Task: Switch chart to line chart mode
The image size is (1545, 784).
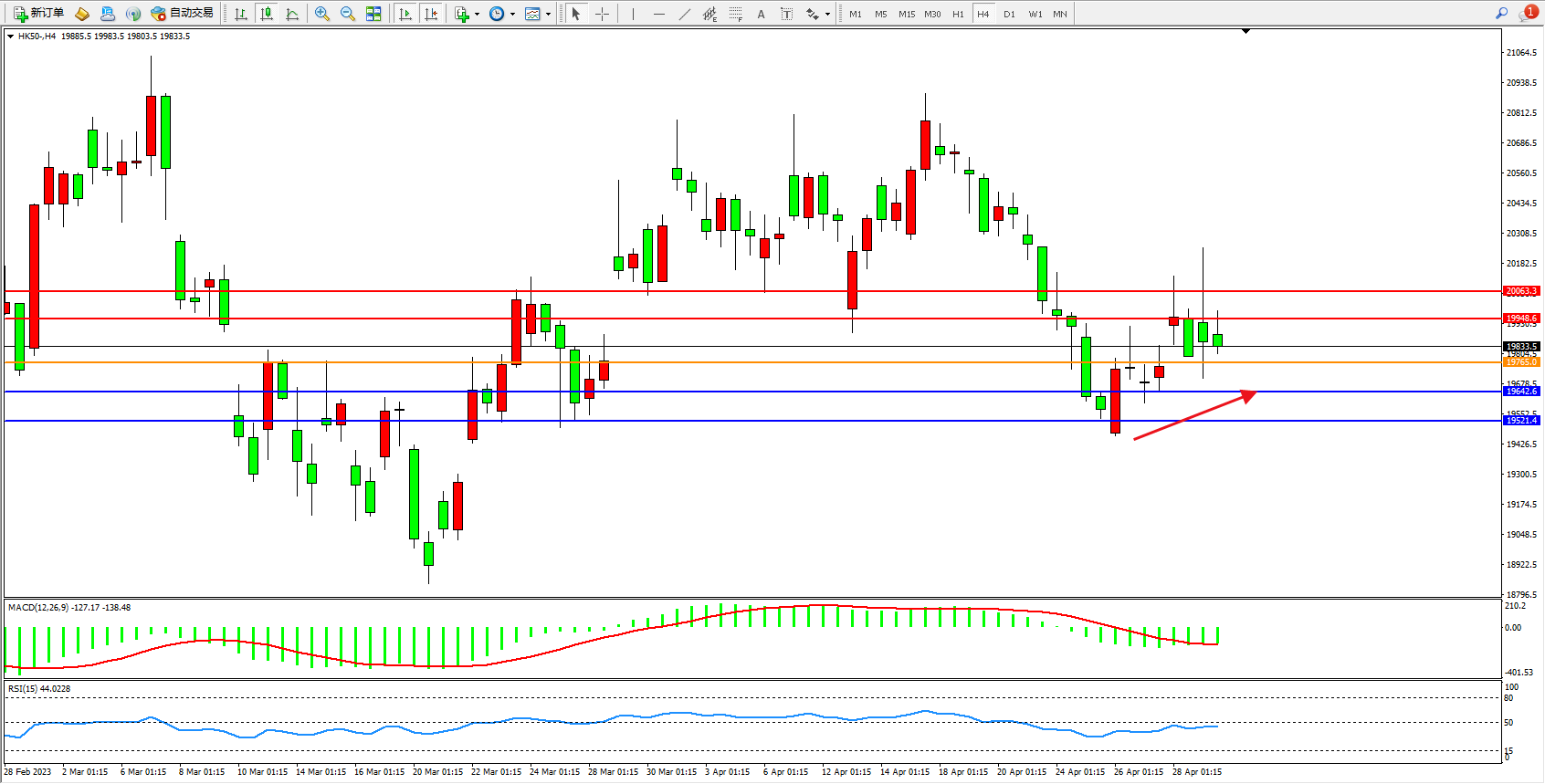Action: pyautogui.click(x=292, y=14)
